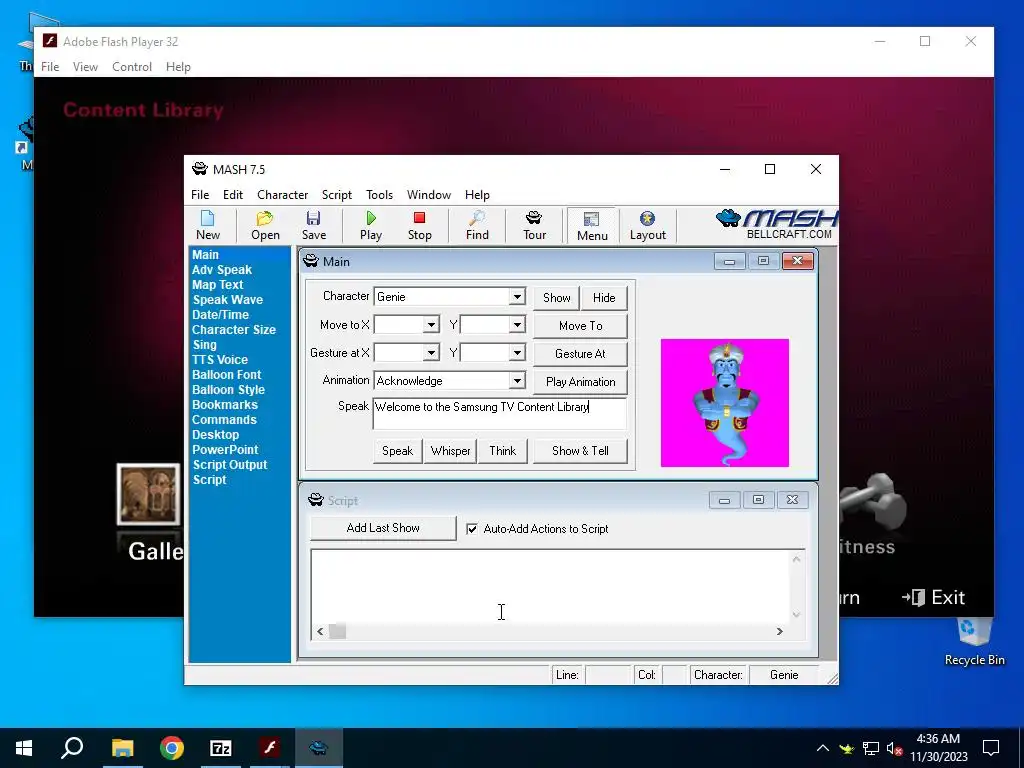
Task: Click the Show character button
Action: (556, 298)
